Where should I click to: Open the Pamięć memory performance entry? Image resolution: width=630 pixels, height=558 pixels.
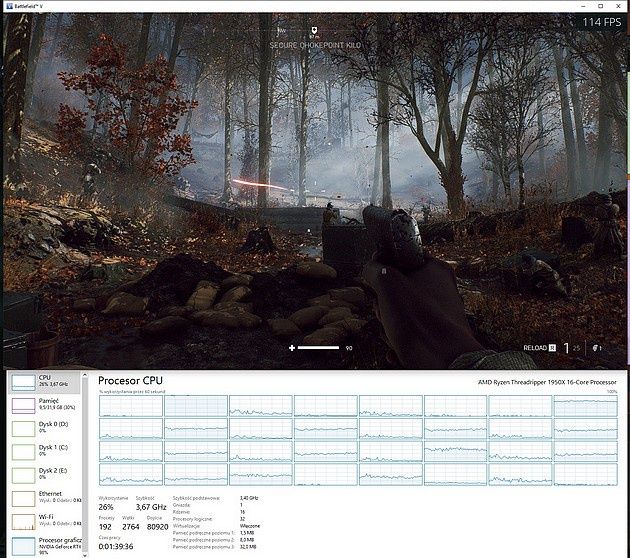pos(44,405)
